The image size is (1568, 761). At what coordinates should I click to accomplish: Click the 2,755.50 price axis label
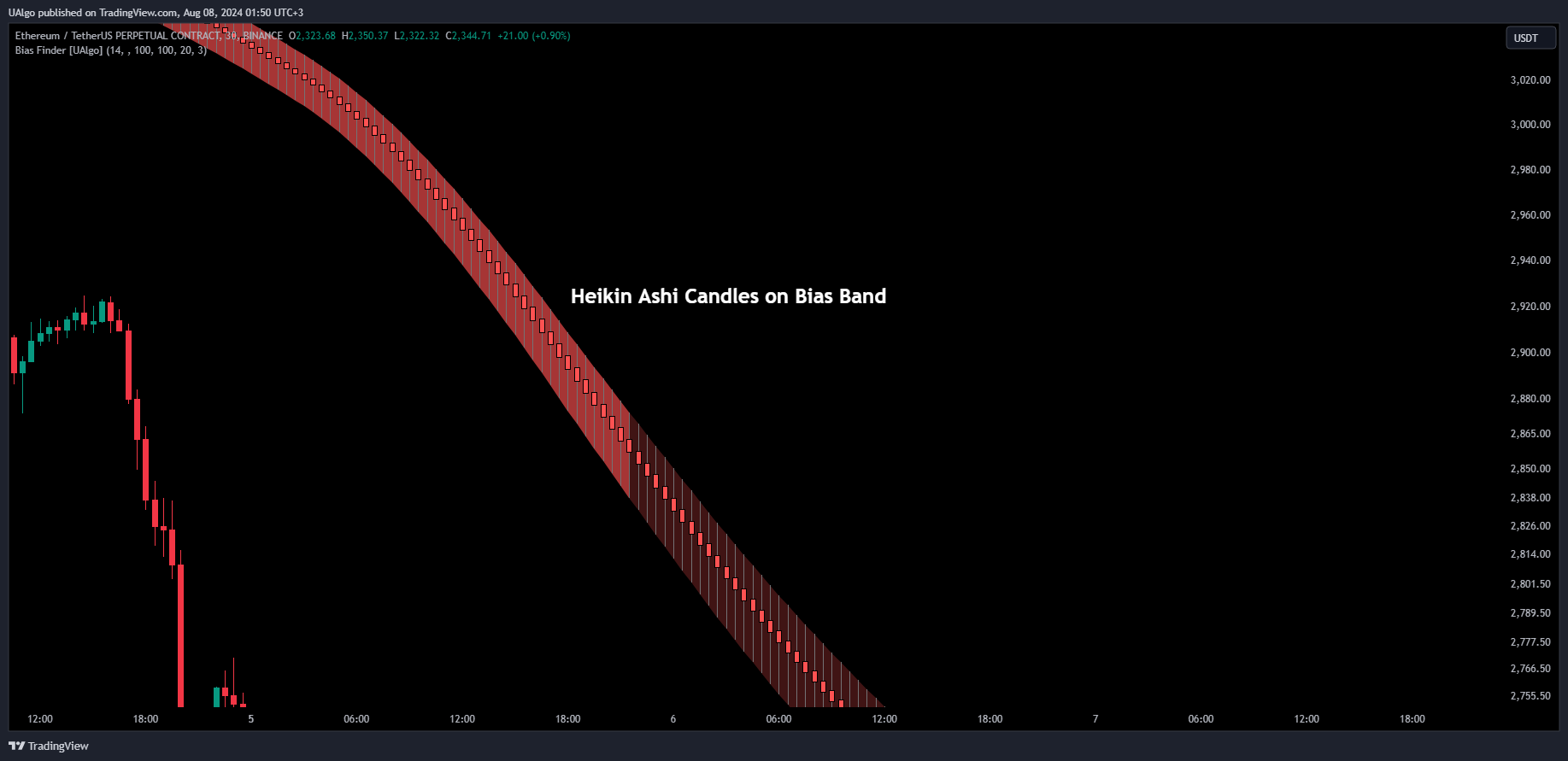tap(1530, 696)
